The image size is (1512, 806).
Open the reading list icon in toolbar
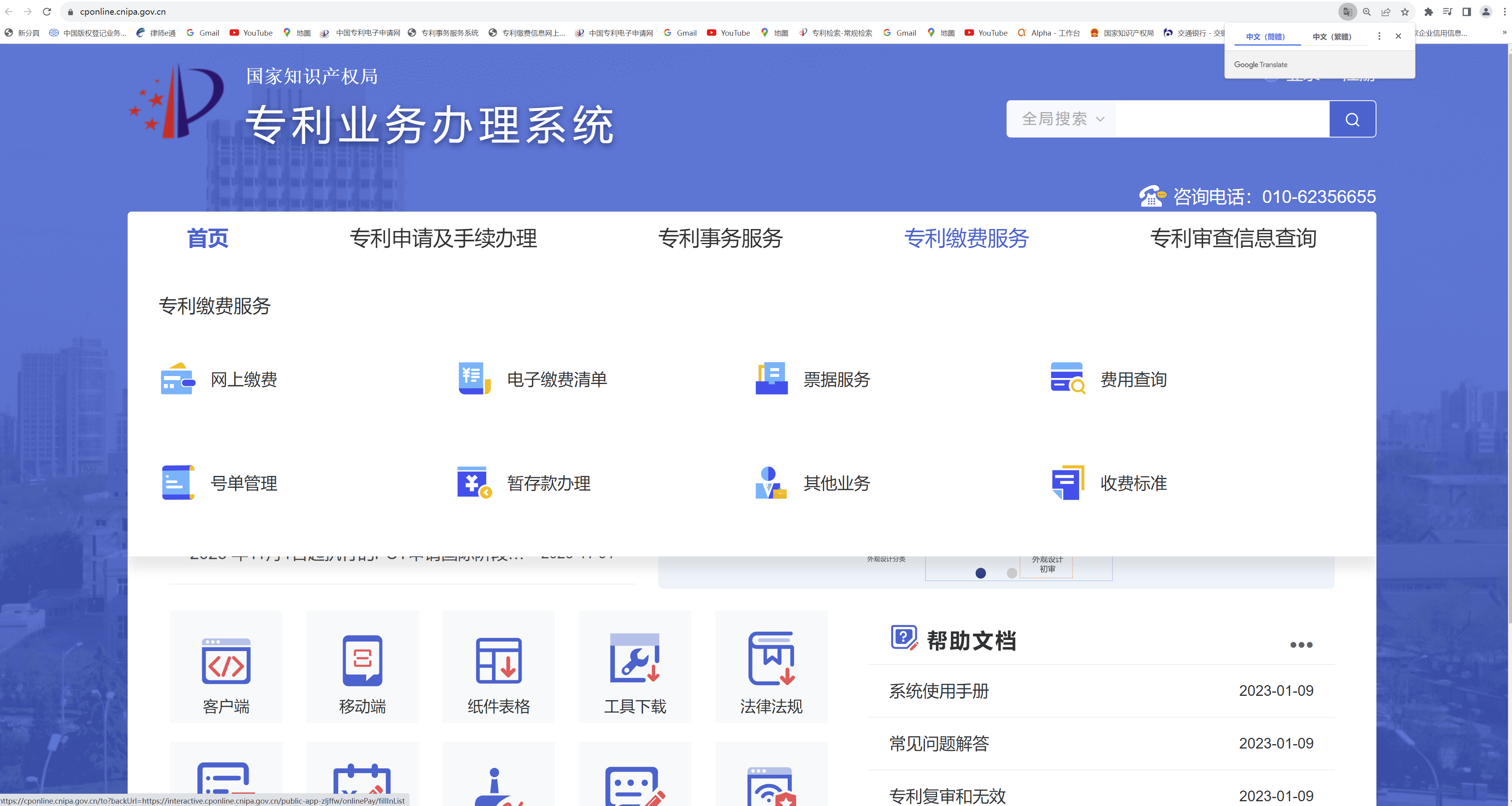(1447, 12)
